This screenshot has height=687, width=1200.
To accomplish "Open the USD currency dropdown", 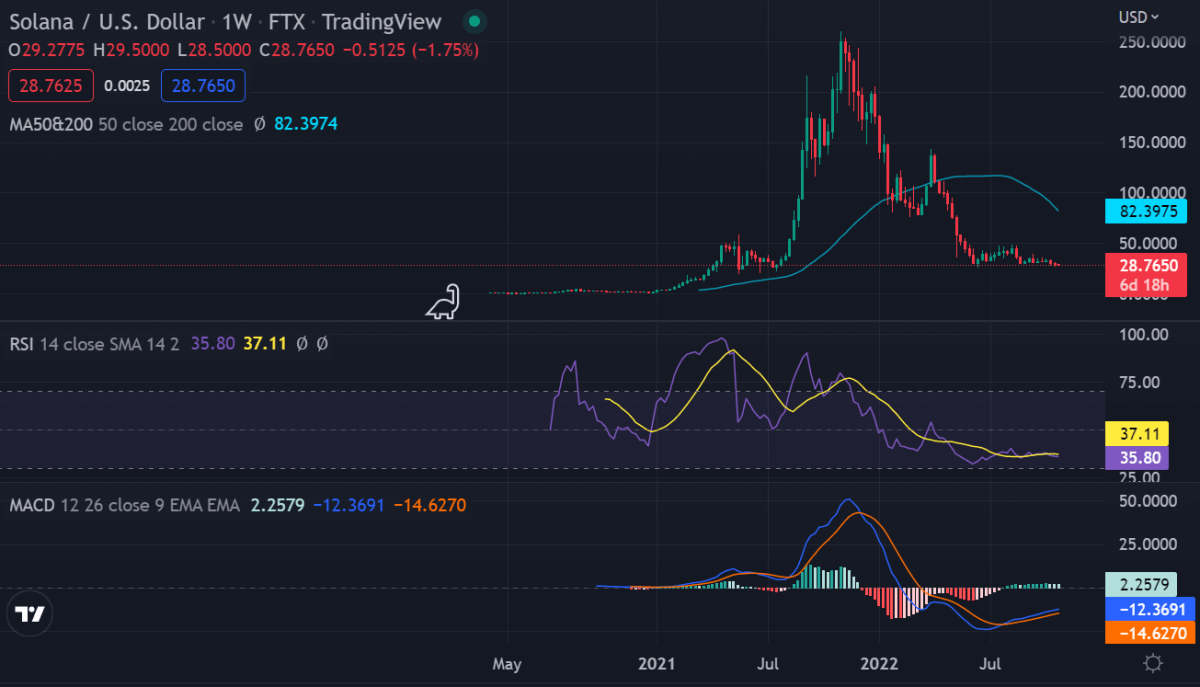I will tap(1139, 17).
